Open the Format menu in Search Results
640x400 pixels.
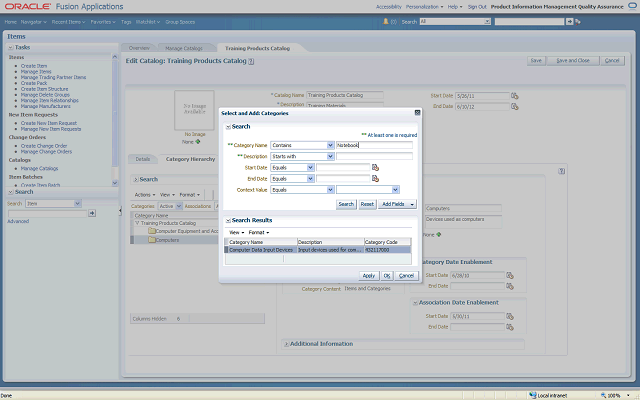[x=258, y=232]
